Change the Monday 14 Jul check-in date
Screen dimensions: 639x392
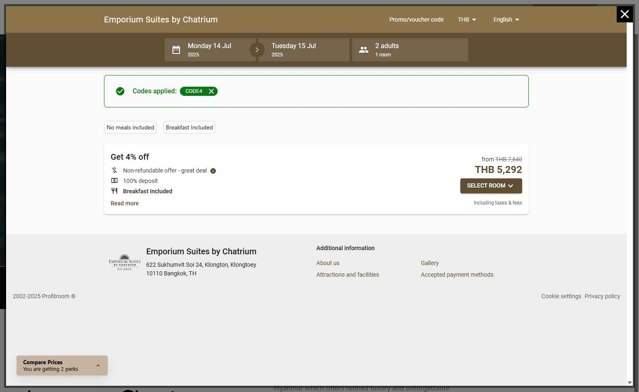(210, 50)
